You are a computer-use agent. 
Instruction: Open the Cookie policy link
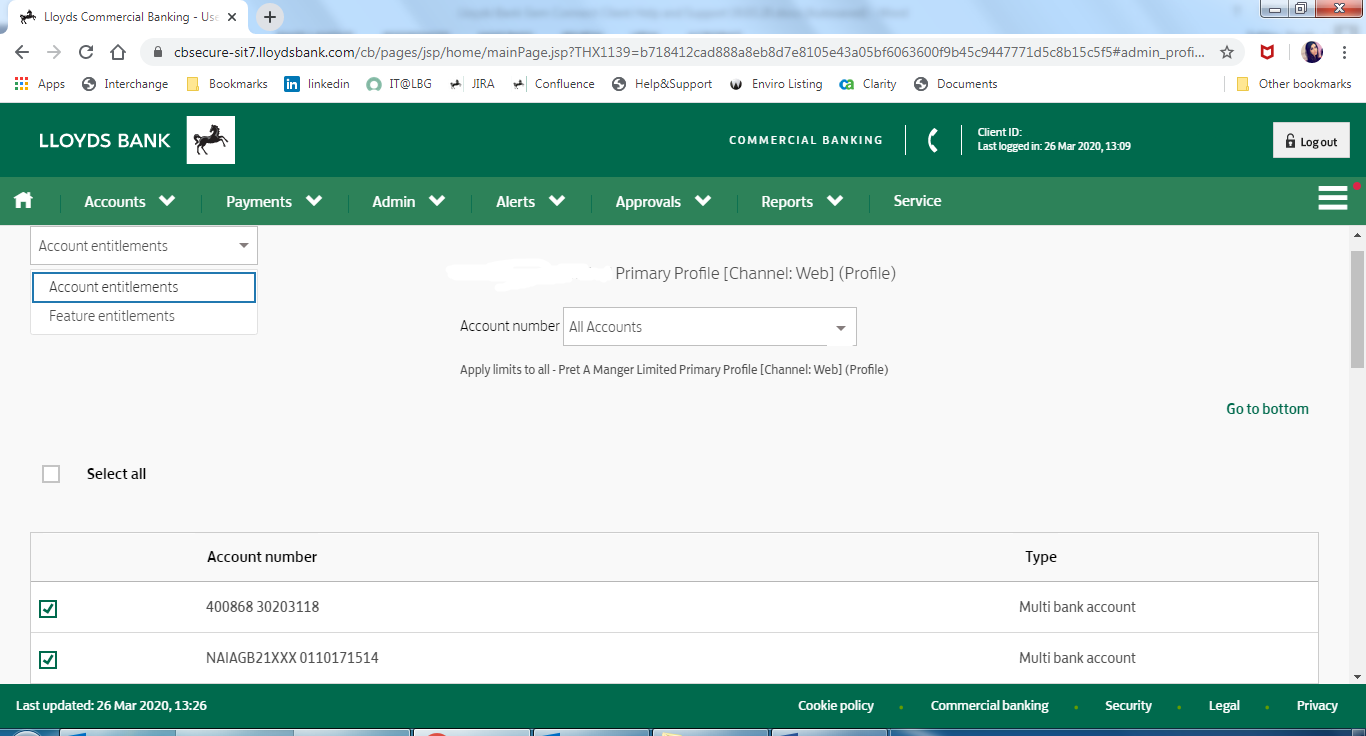[x=836, y=706]
